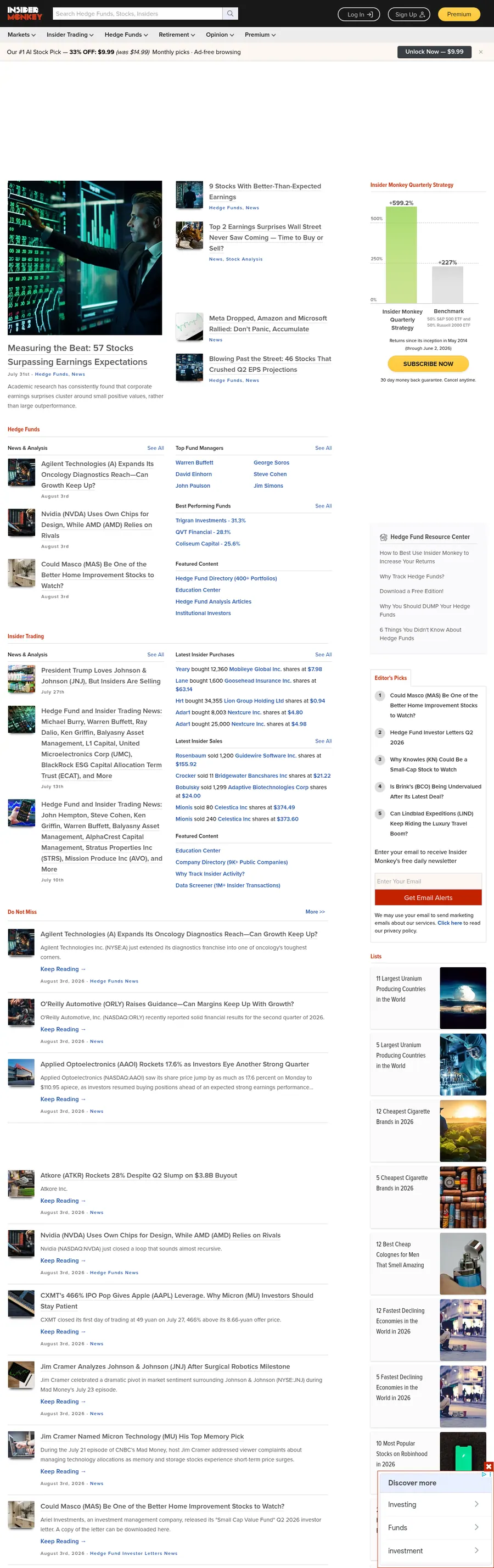
Task: Open thumbnail for Top 2 Earnings Surprises article
Action: pyautogui.click(x=189, y=236)
